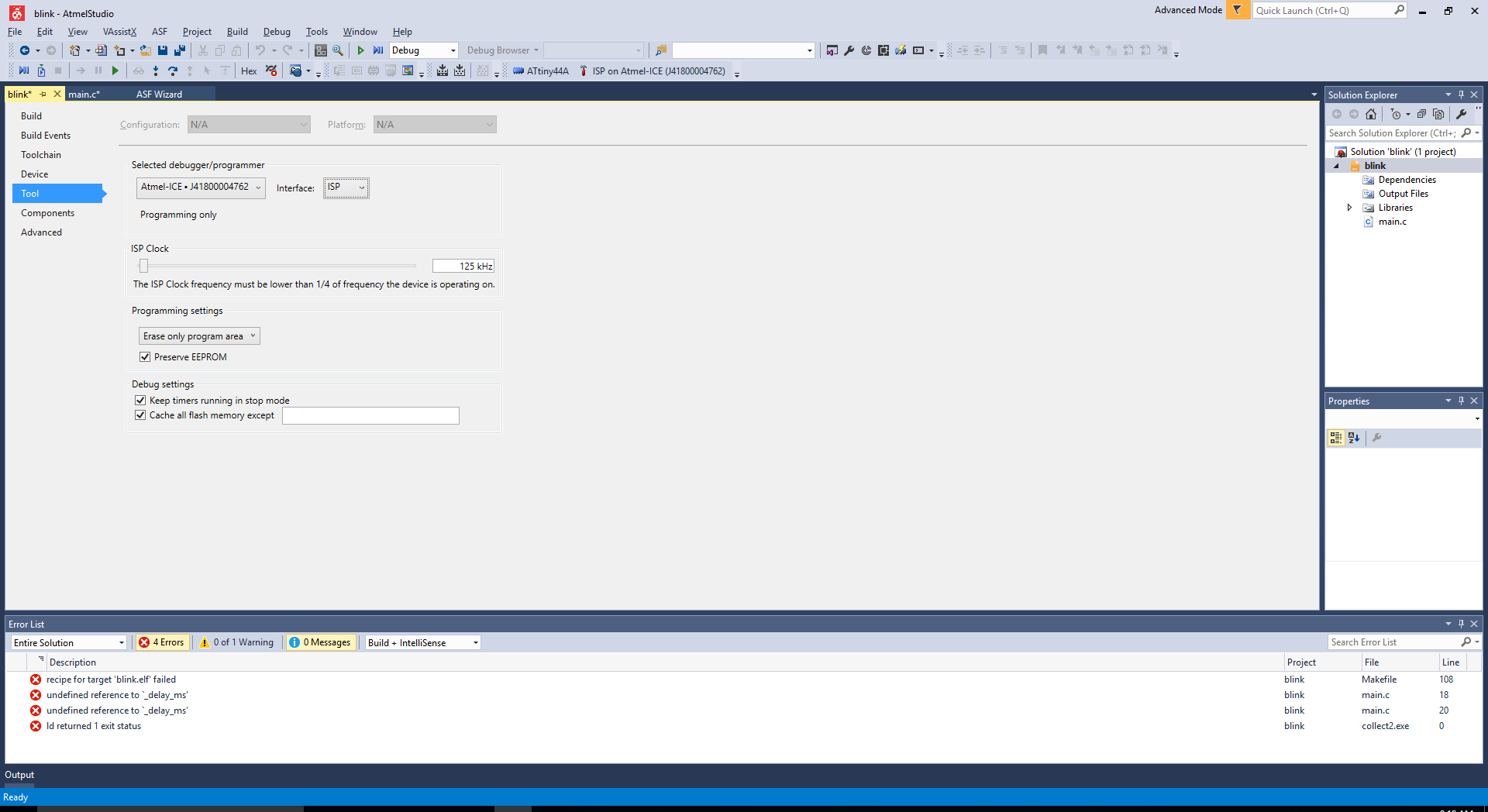Open the VAssistX menu
1488x812 pixels.
click(119, 32)
